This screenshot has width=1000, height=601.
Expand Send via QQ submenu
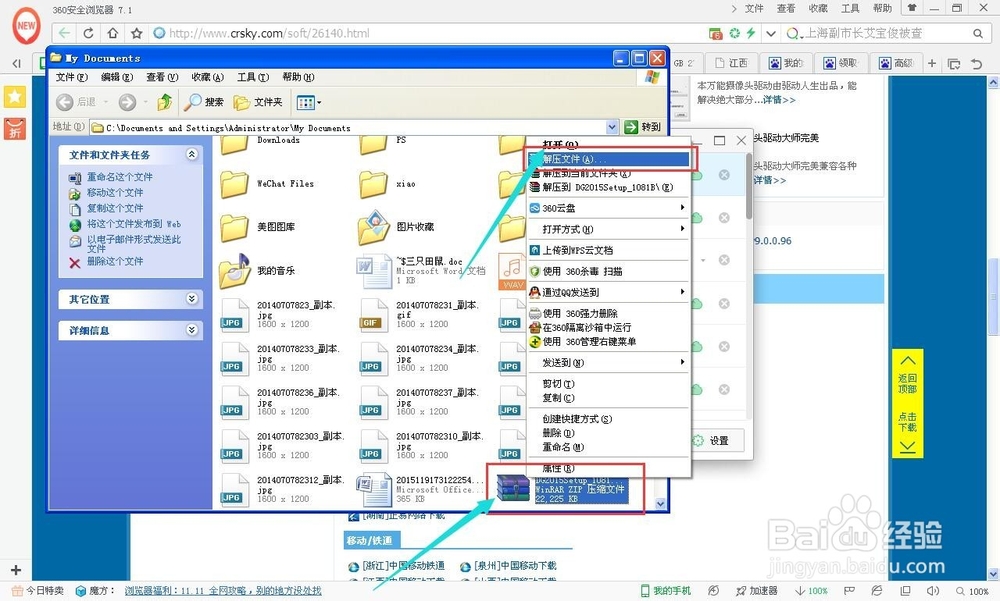(610, 292)
